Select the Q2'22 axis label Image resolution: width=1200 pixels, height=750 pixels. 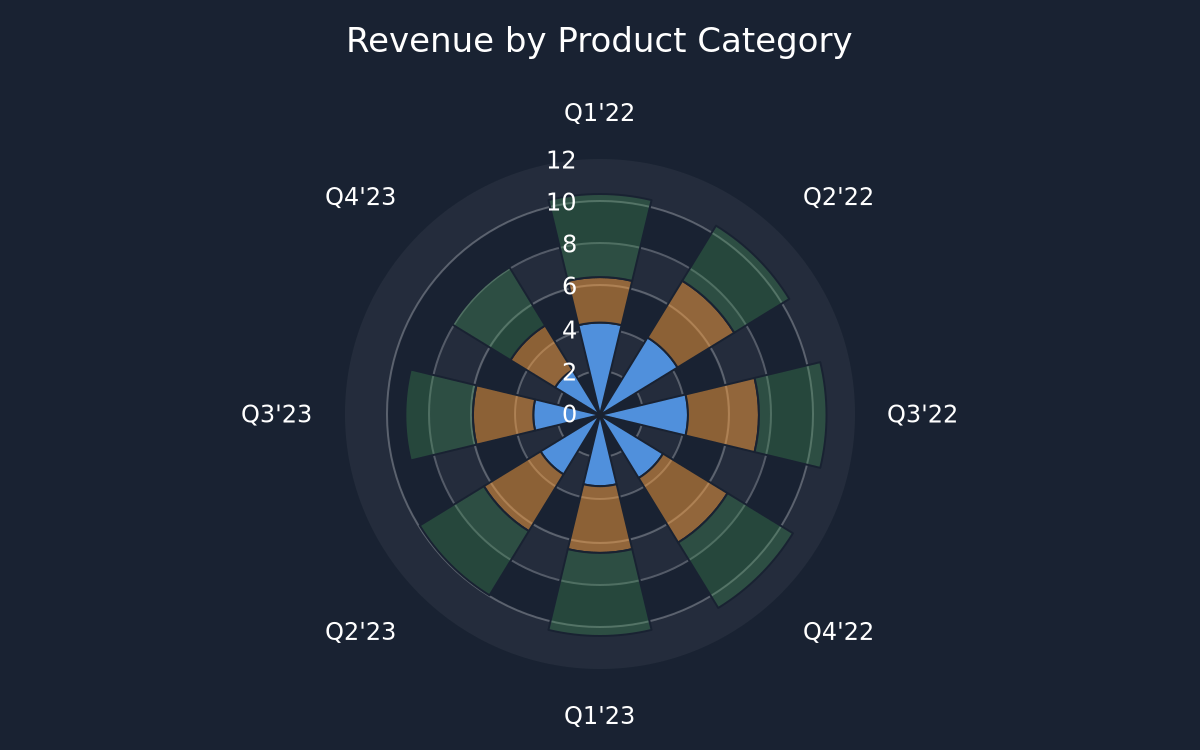[x=838, y=197]
